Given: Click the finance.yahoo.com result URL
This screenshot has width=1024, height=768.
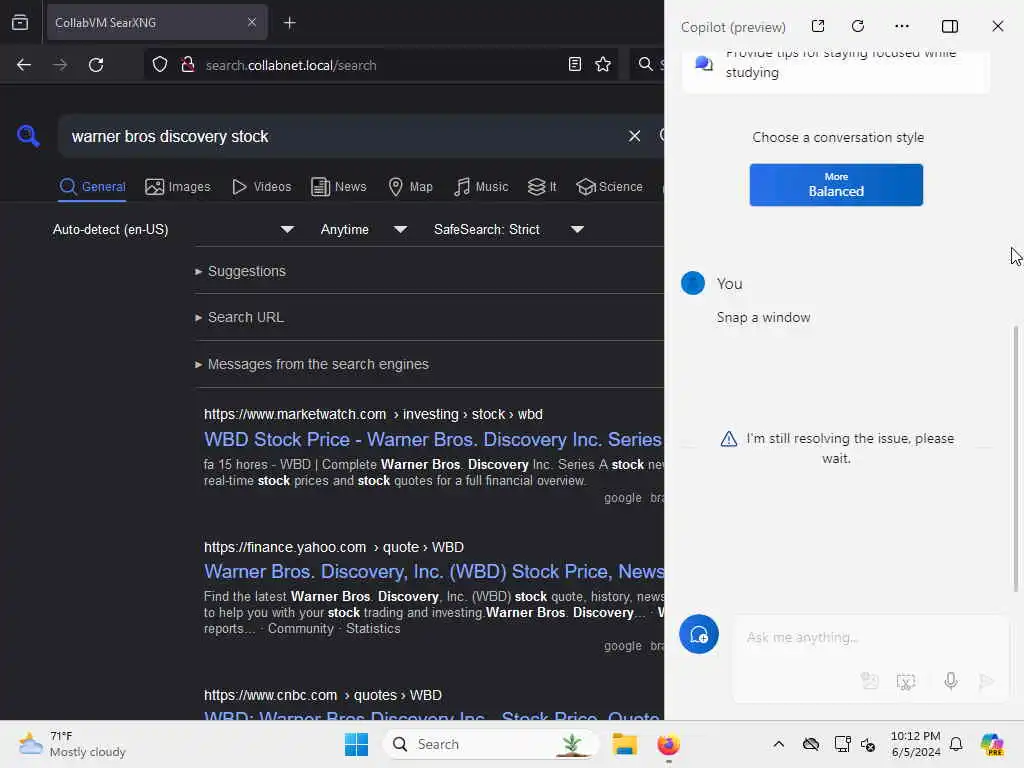Looking at the screenshot, I should point(334,547).
